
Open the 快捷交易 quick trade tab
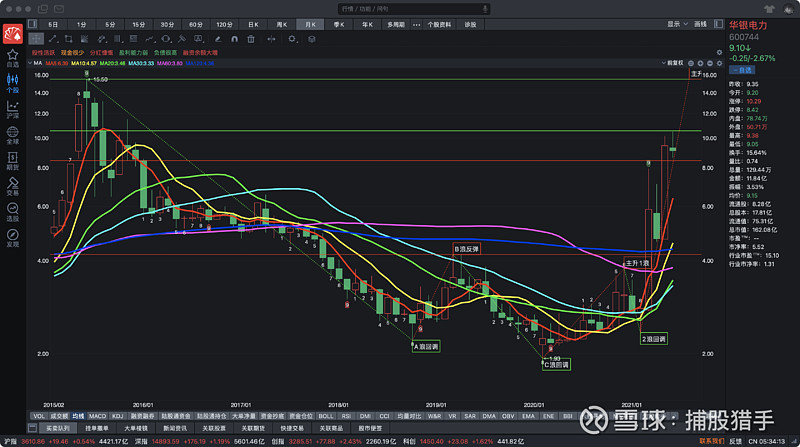coord(292,428)
